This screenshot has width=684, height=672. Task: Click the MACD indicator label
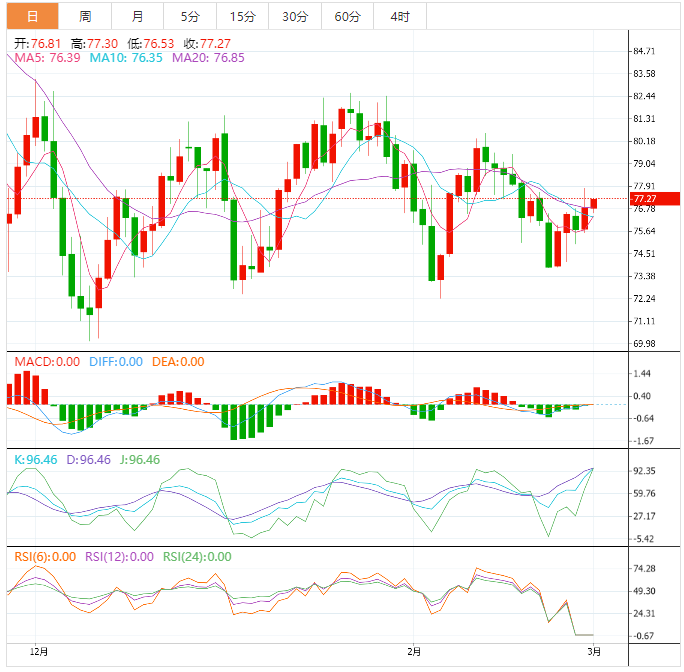tap(46, 362)
